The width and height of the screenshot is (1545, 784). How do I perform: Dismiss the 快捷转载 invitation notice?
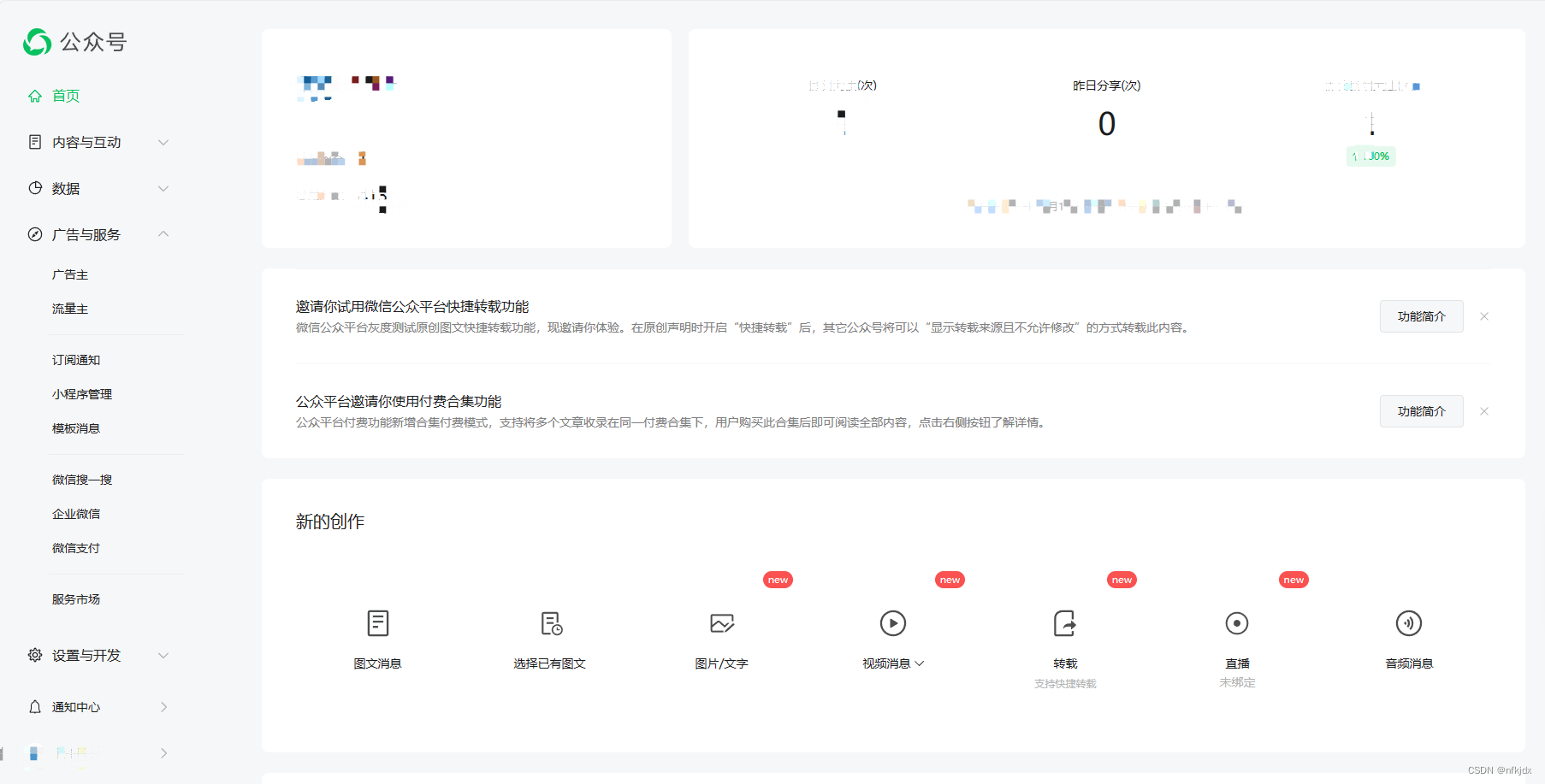coord(1484,315)
